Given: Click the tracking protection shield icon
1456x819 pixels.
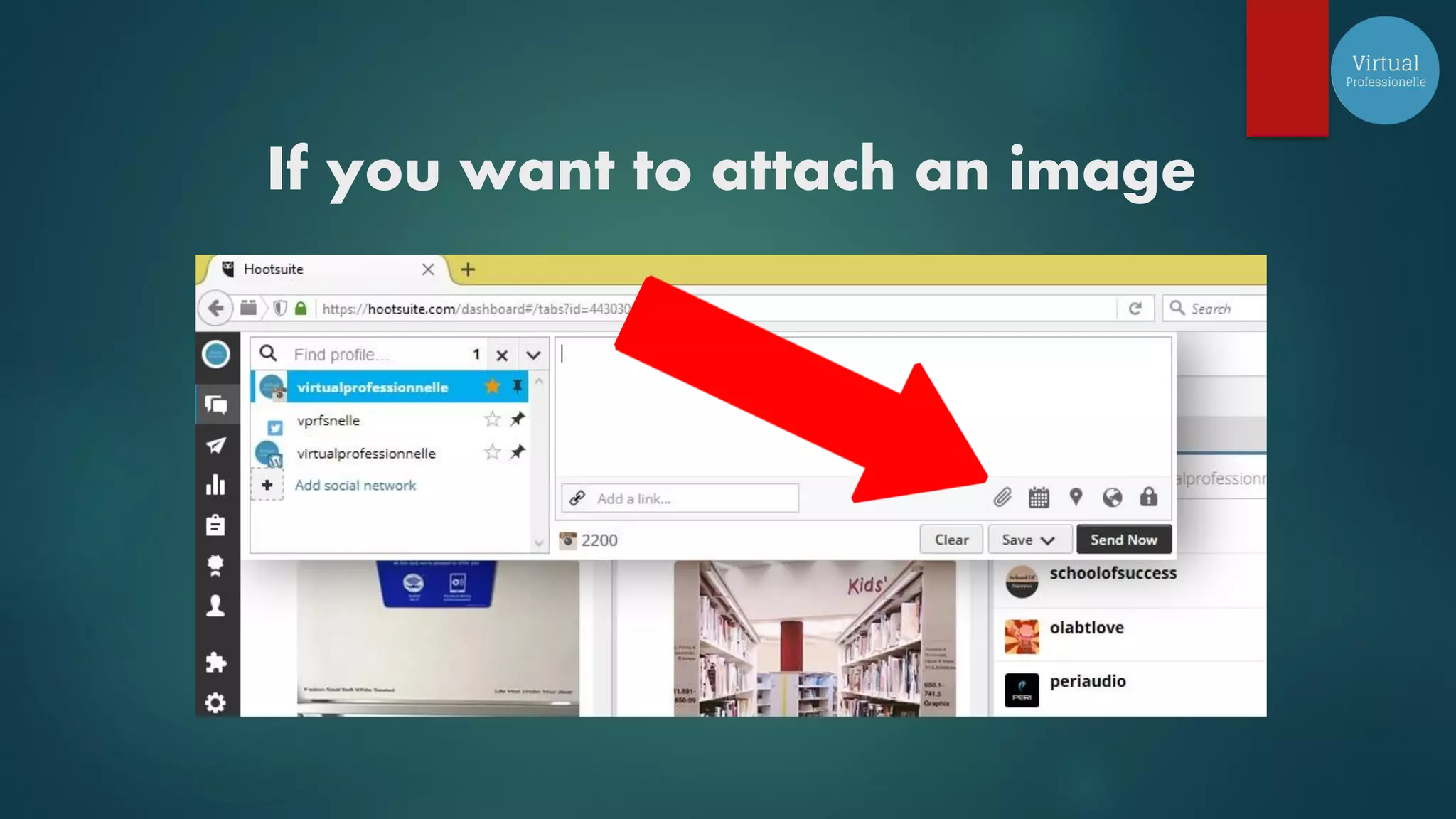Looking at the screenshot, I should pyautogui.click(x=280, y=309).
